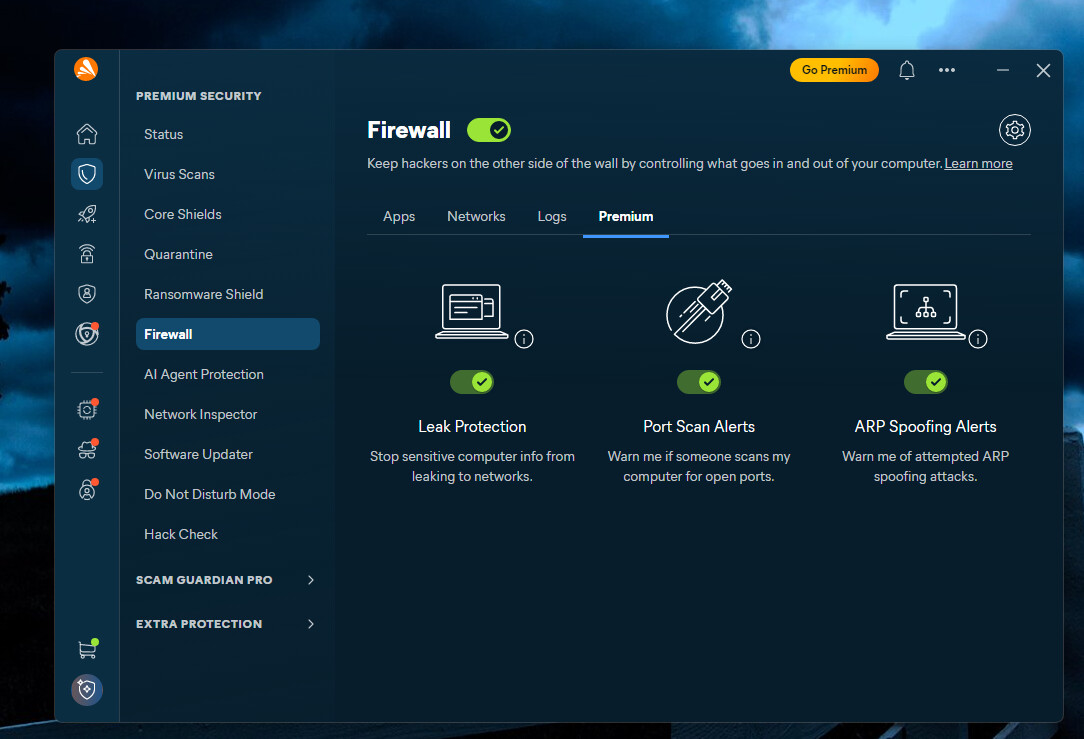
Task: Select the rocket Performance icon
Action: [86, 214]
